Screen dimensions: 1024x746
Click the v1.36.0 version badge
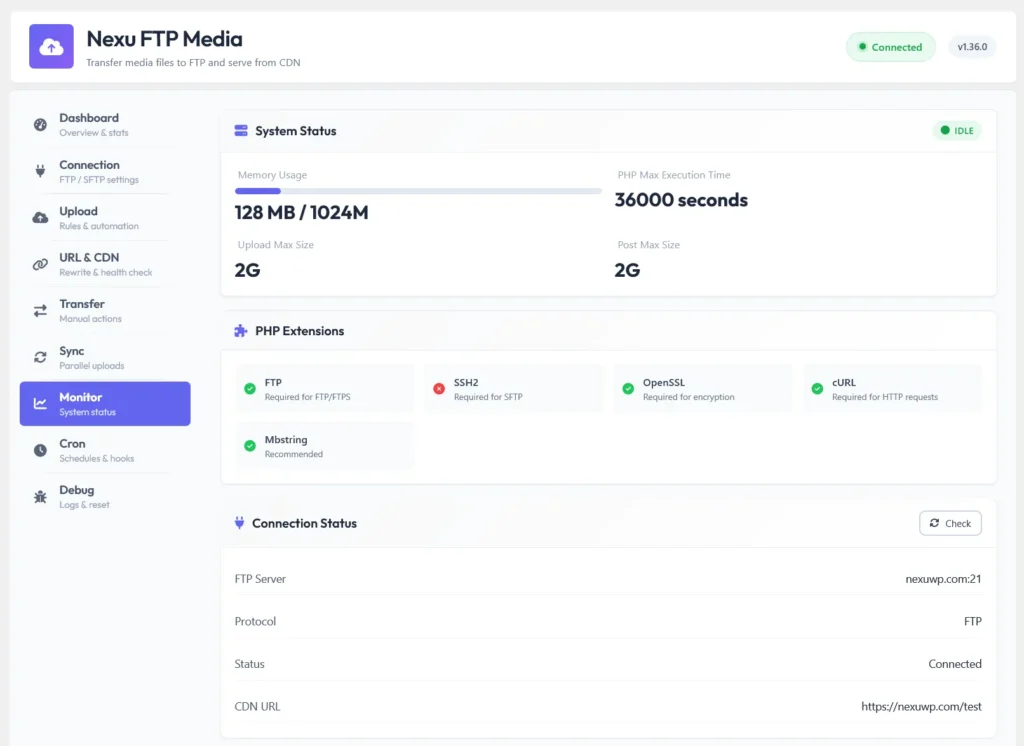point(972,46)
